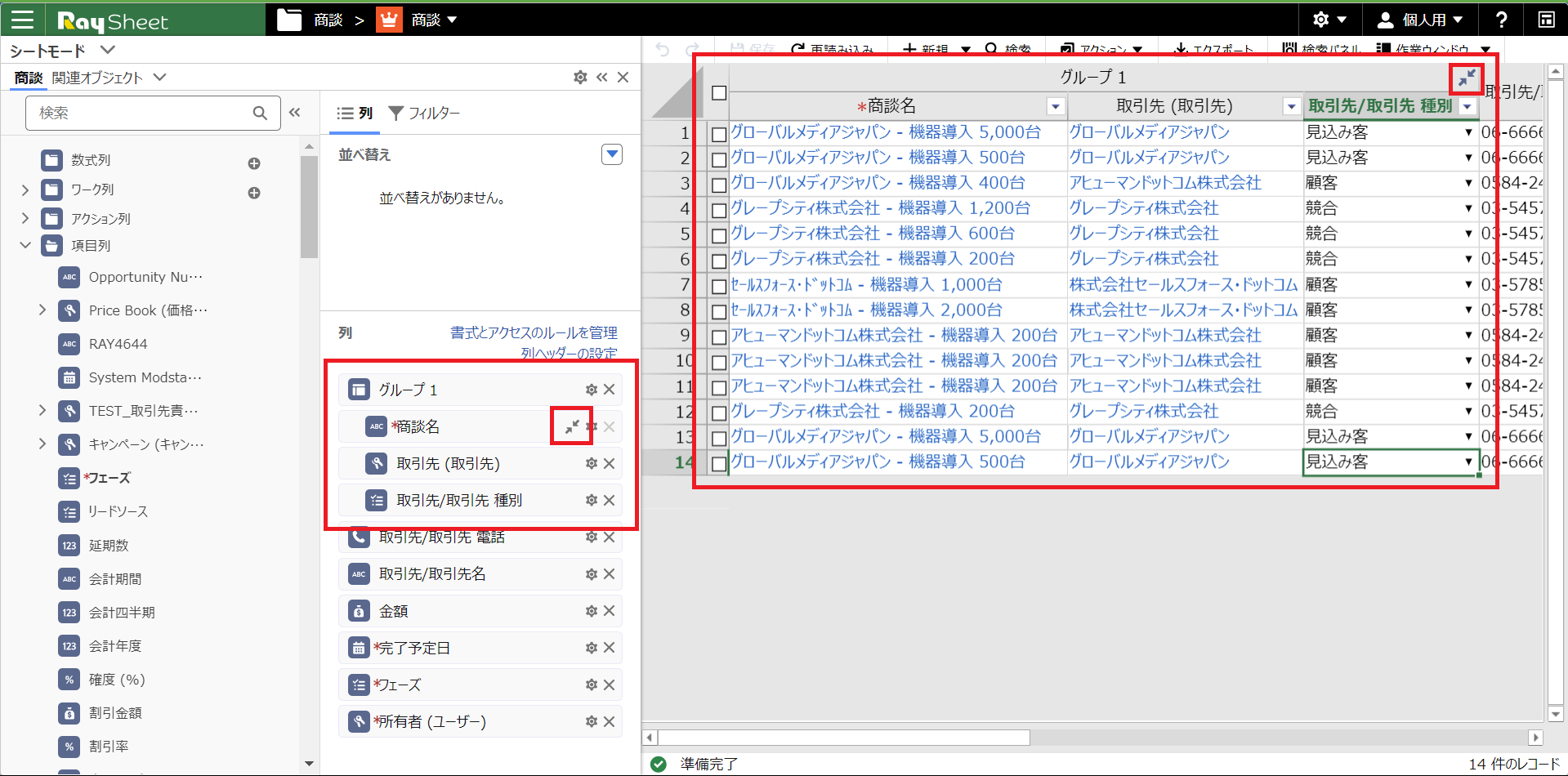This screenshot has height=776, width=1568.
Task: Open the 取引先/取引先 種別 column filter dropdown
Action: [1467, 106]
